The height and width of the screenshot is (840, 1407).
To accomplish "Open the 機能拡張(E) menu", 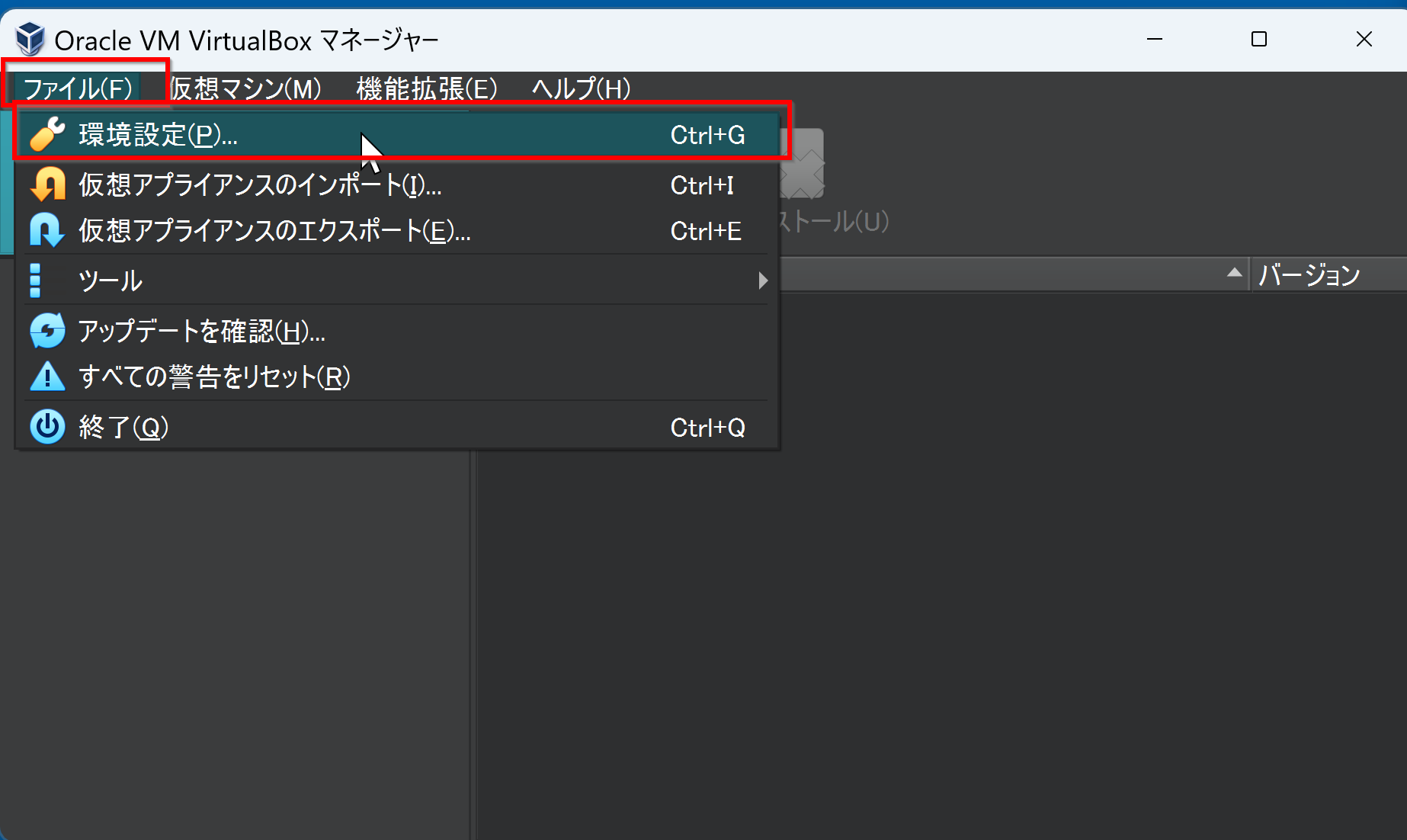I will [427, 88].
